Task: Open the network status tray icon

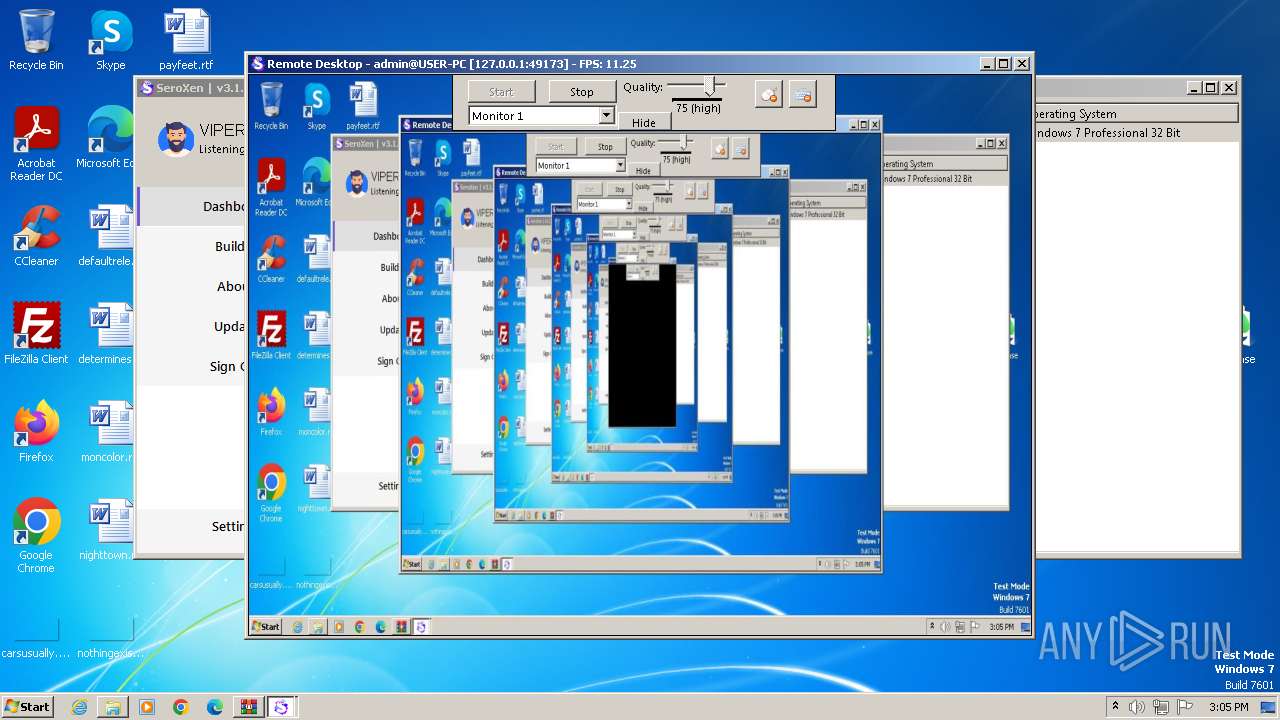Action: [x=1161, y=707]
